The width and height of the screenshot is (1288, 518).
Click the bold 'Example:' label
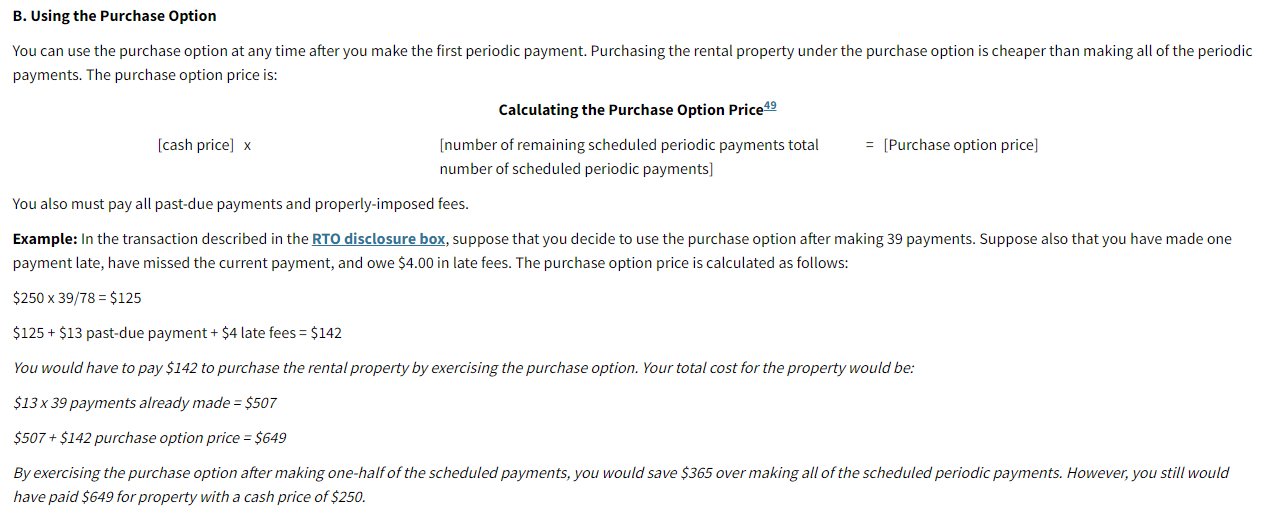coord(45,239)
